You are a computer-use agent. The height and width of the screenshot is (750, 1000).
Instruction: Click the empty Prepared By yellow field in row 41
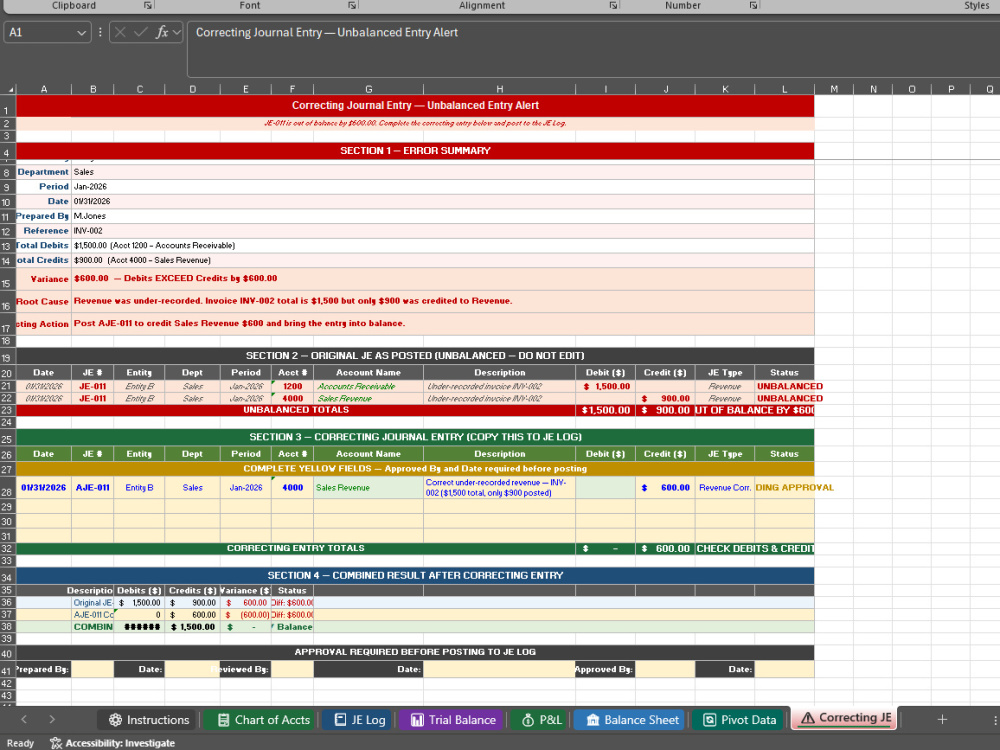pos(92,669)
